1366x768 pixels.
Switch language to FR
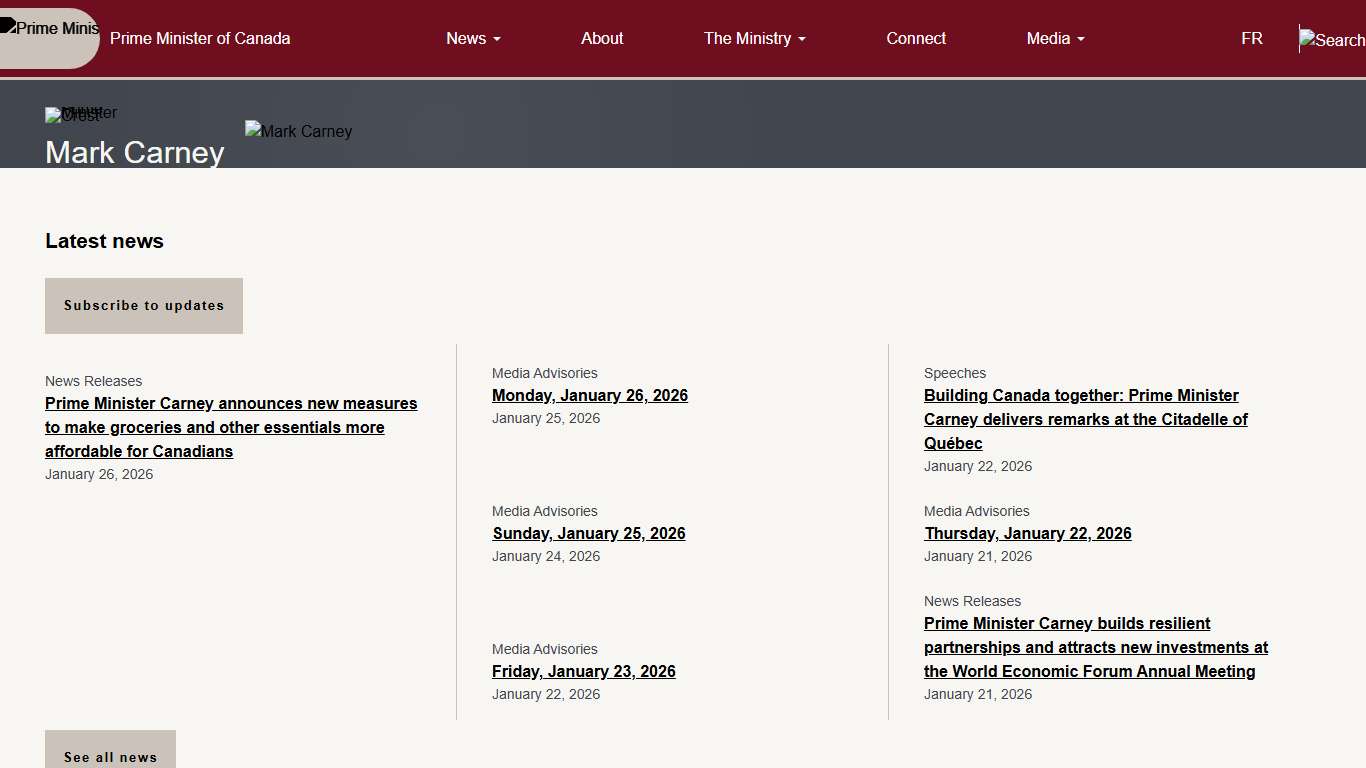tap(1251, 38)
